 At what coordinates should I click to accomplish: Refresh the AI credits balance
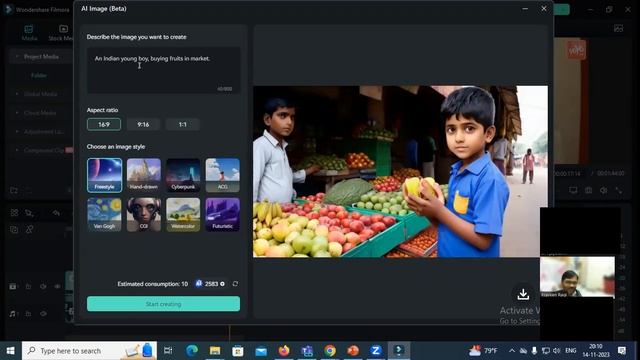pos(235,284)
